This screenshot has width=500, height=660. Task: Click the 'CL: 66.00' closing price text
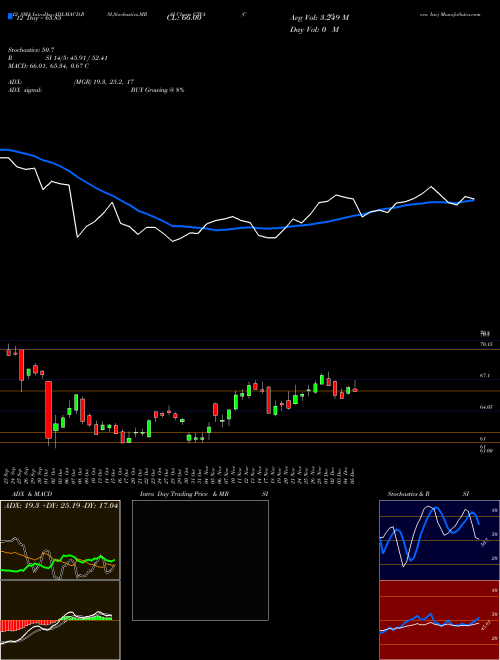[x=184, y=18]
